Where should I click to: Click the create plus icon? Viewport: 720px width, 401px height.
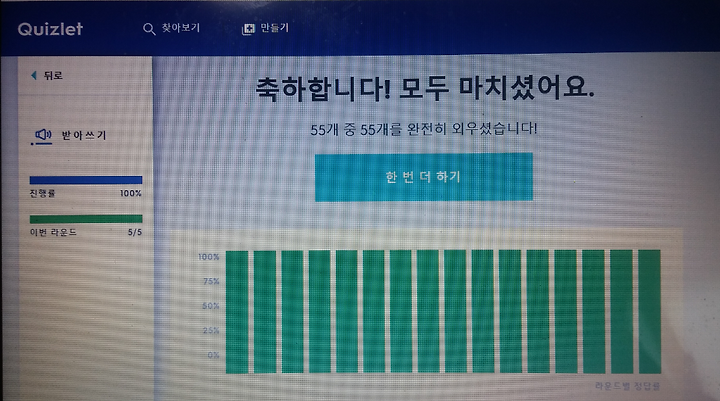tap(248, 29)
